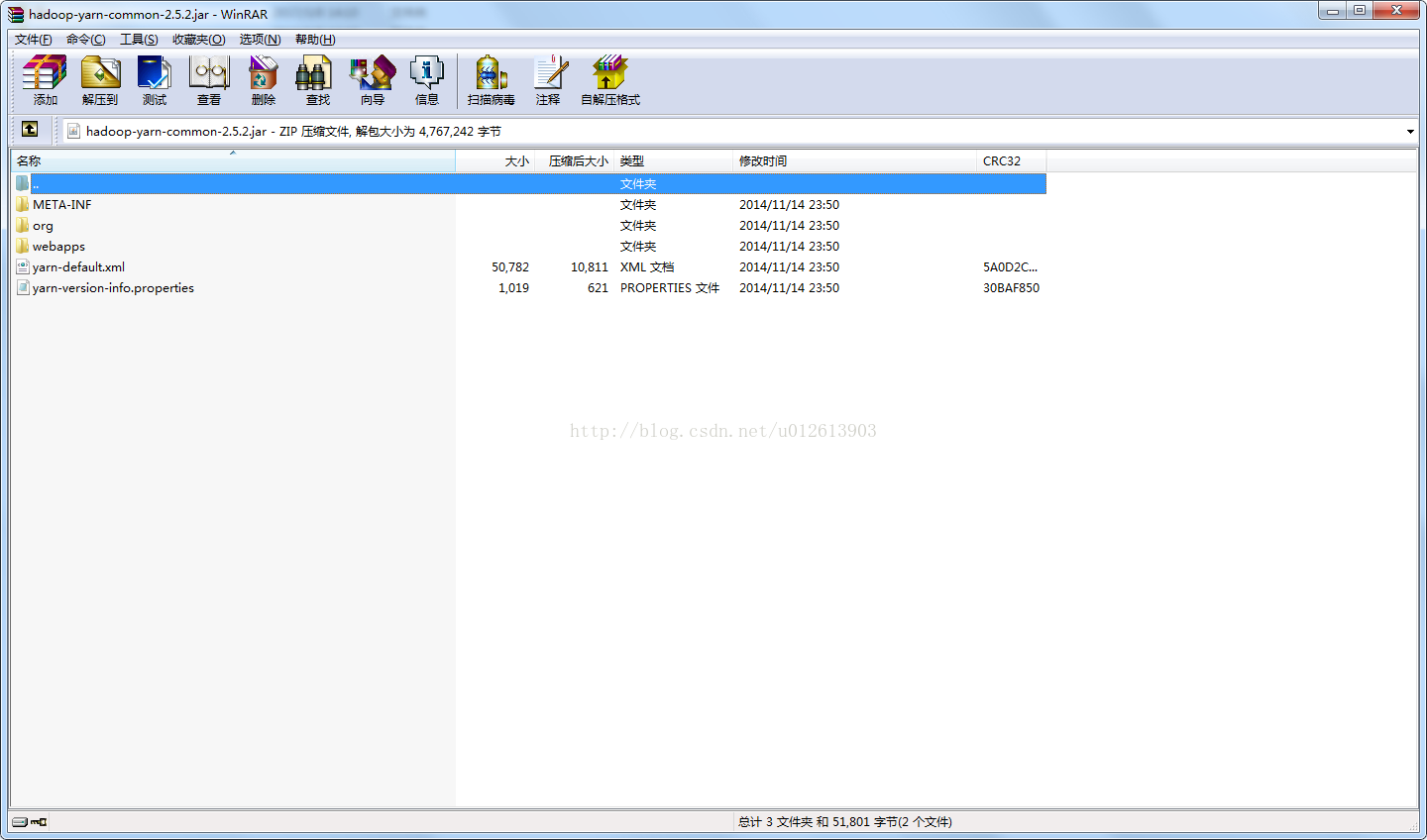Image resolution: width=1427 pixels, height=840 pixels.
Task: Select the parent folder ".." row
Action: point(529,183)
